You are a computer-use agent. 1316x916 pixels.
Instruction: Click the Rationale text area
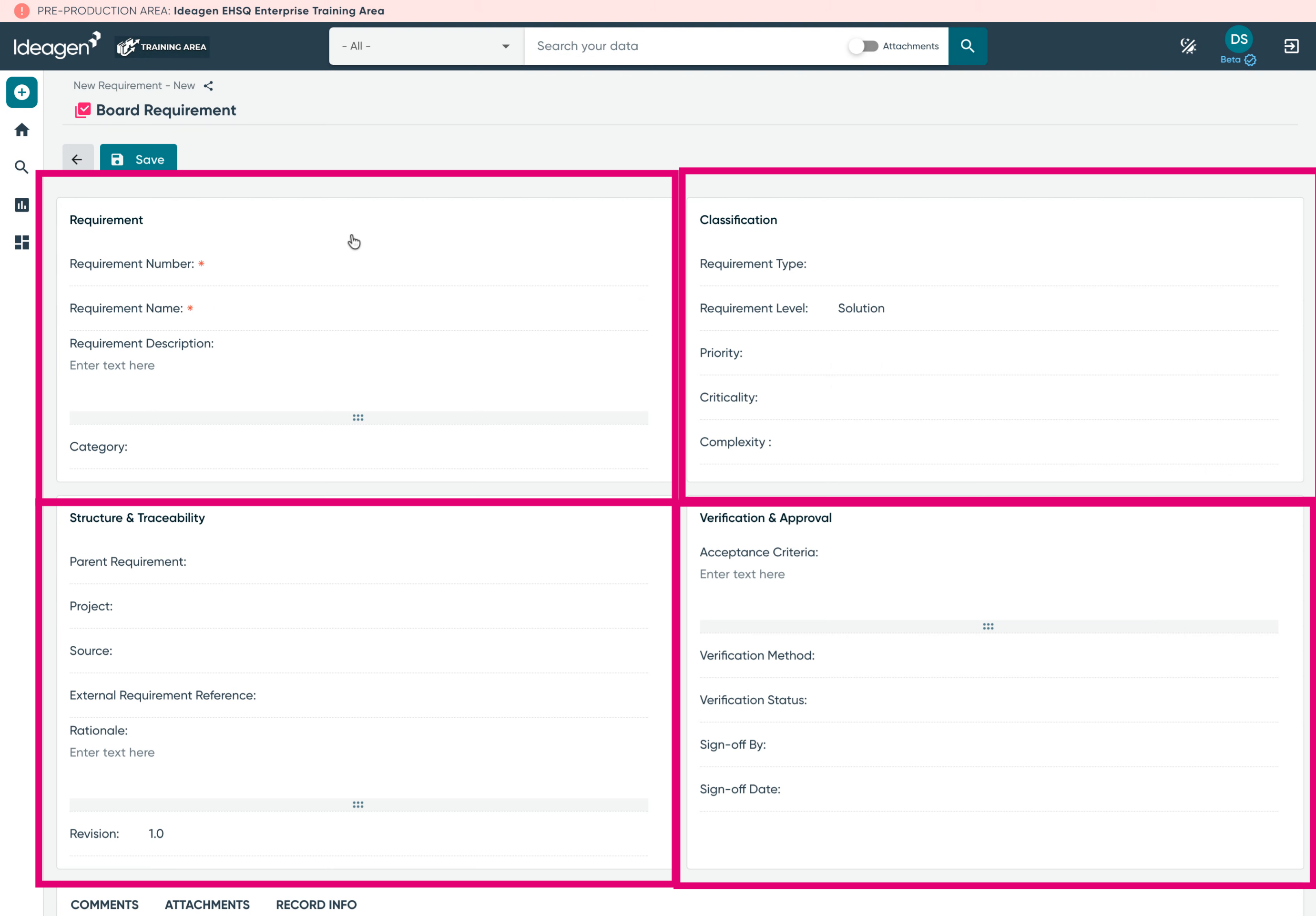[359, 769]
